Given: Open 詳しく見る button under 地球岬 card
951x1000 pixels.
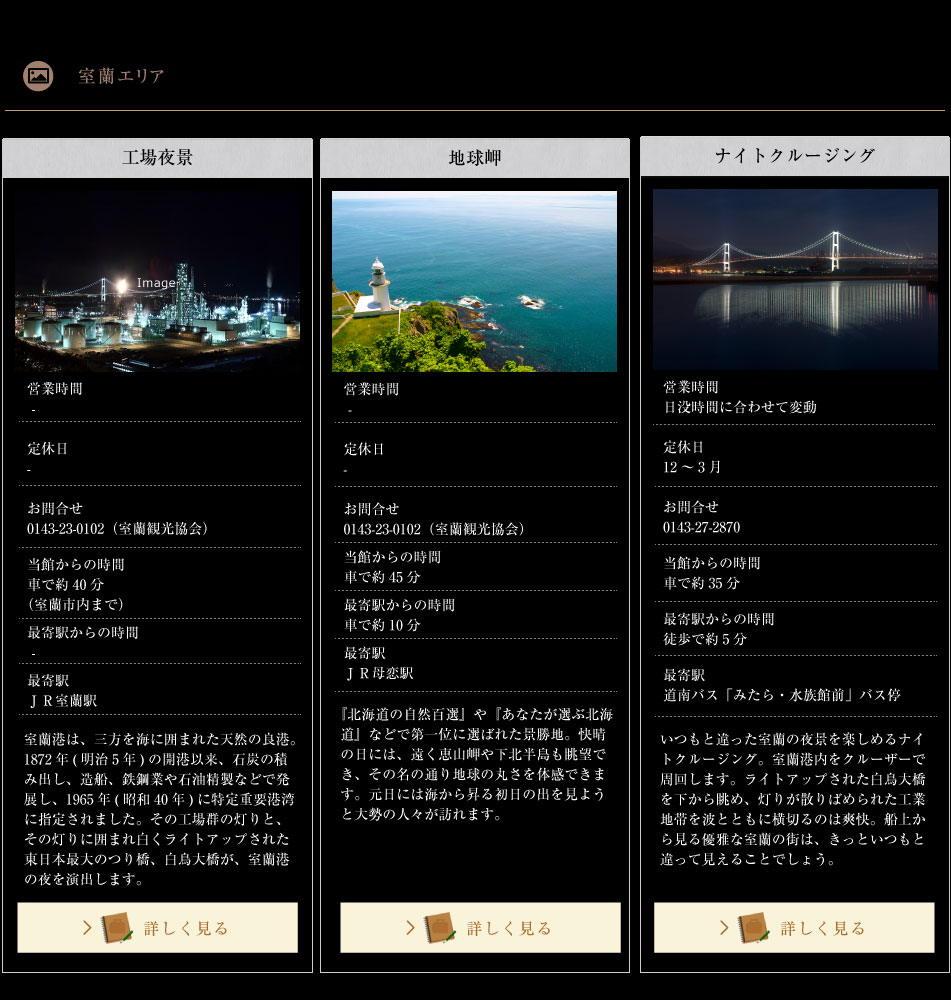Looking at the screenshot, I should pos(480,927).
